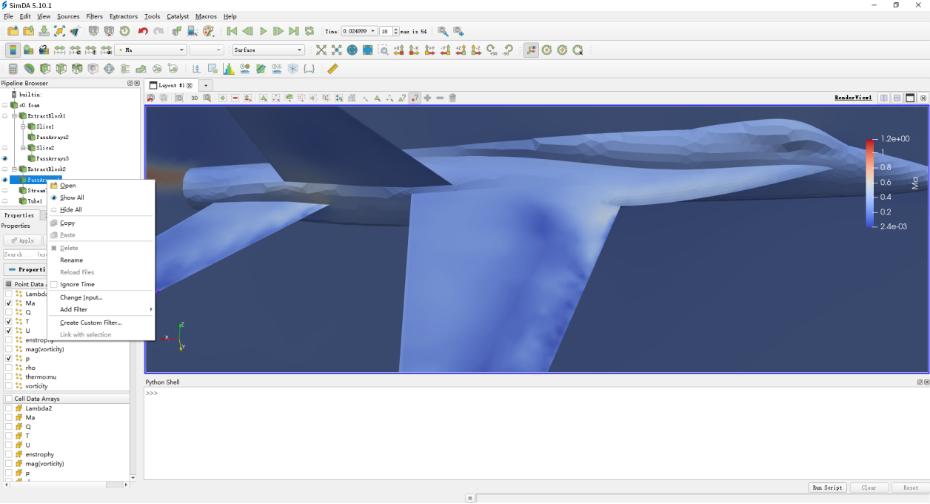
Task: Click the Glyph filter icon
Action: 109,69
